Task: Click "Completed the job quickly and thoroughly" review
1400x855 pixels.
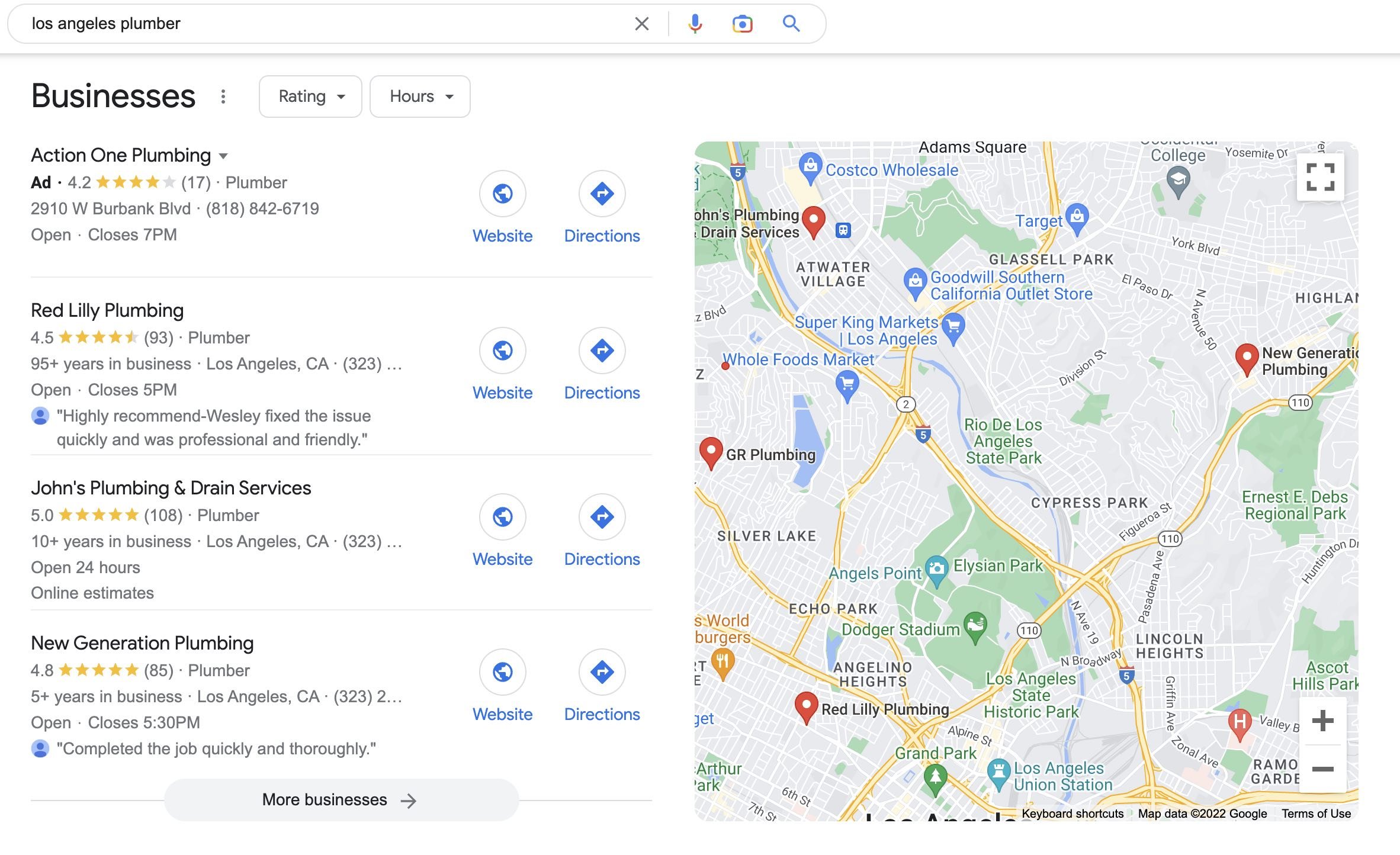Action: tap(216, 749)
